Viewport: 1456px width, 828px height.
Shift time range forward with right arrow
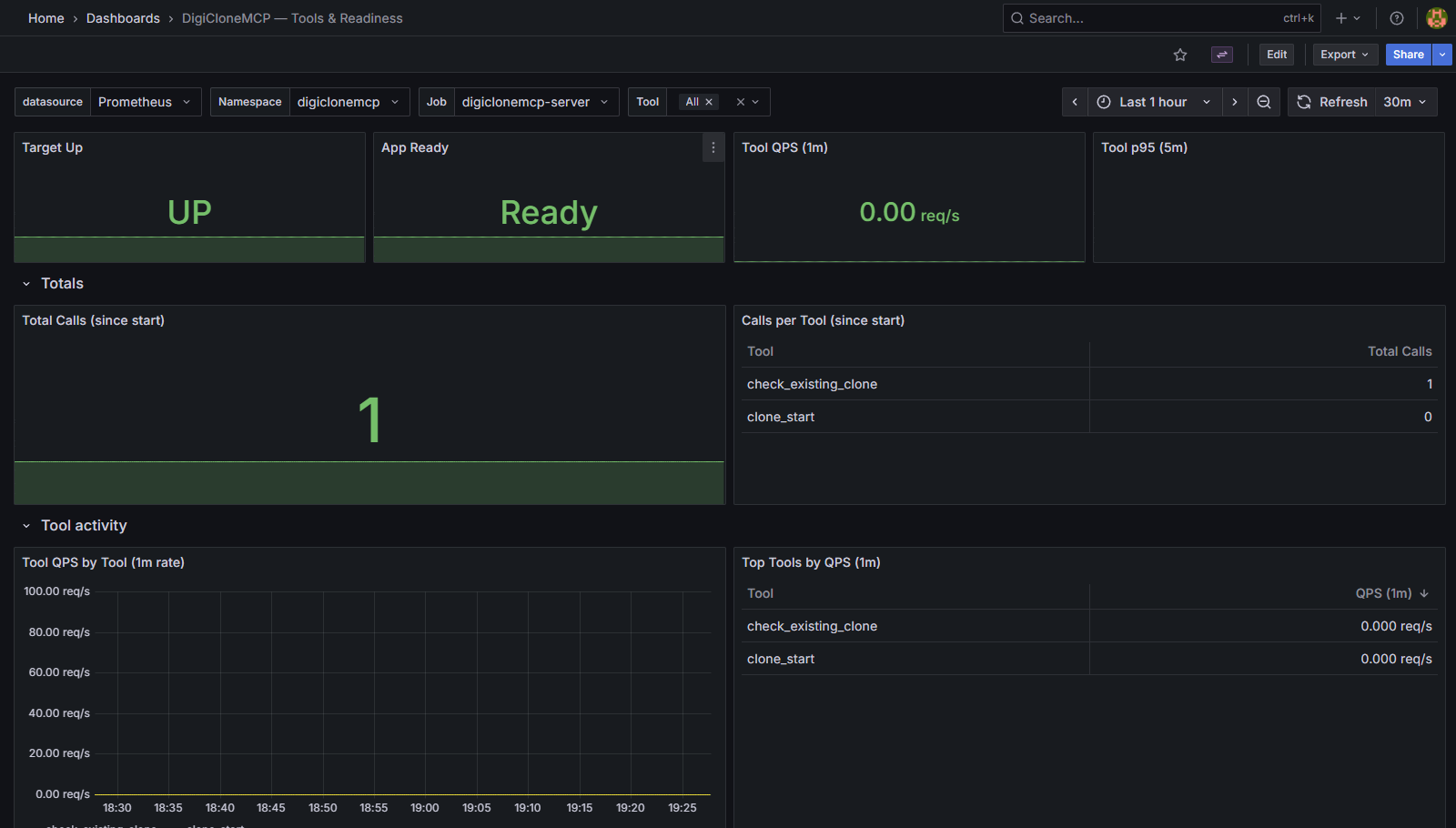click(1235, 102)
